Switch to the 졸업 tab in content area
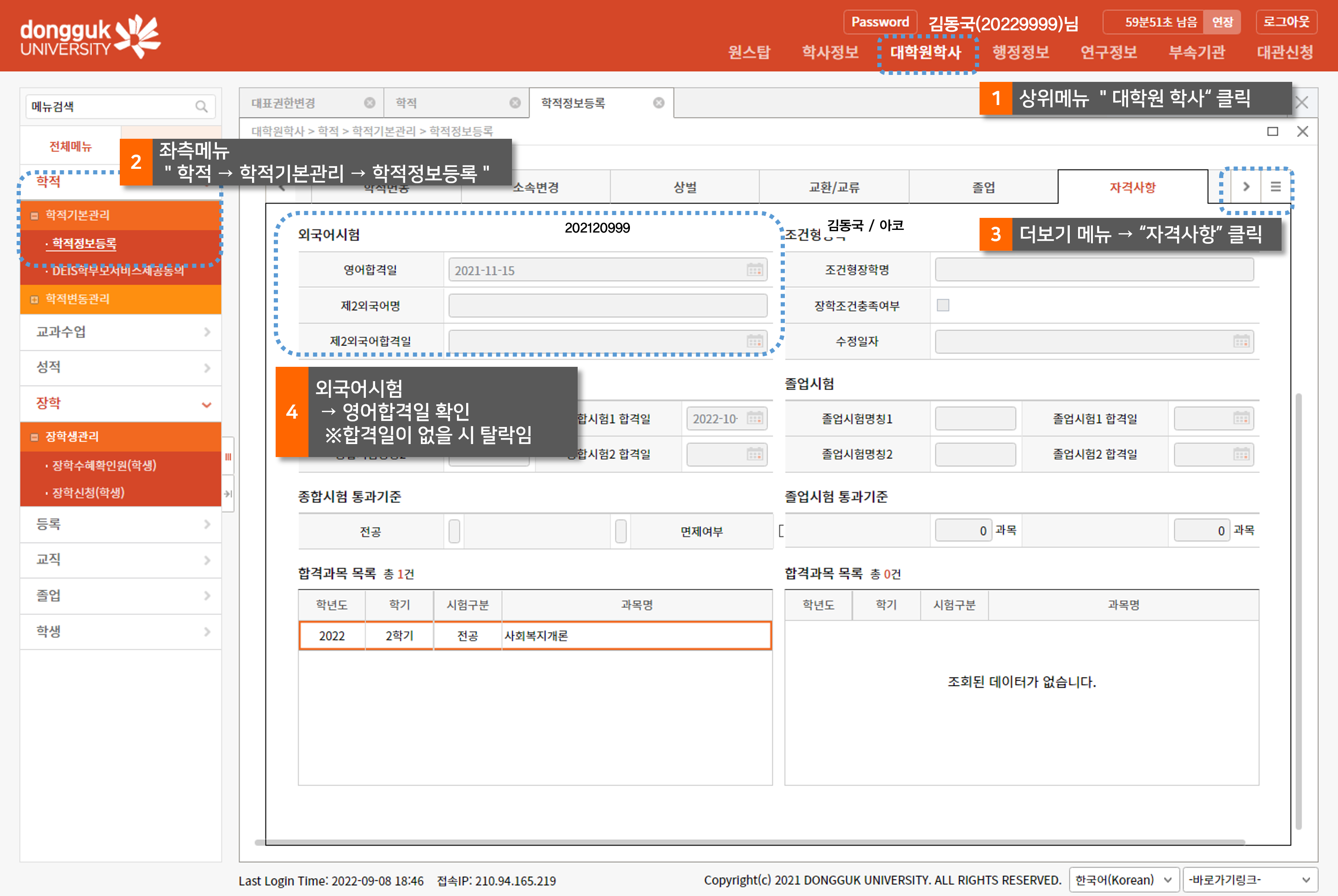 (x=983, y=187)
